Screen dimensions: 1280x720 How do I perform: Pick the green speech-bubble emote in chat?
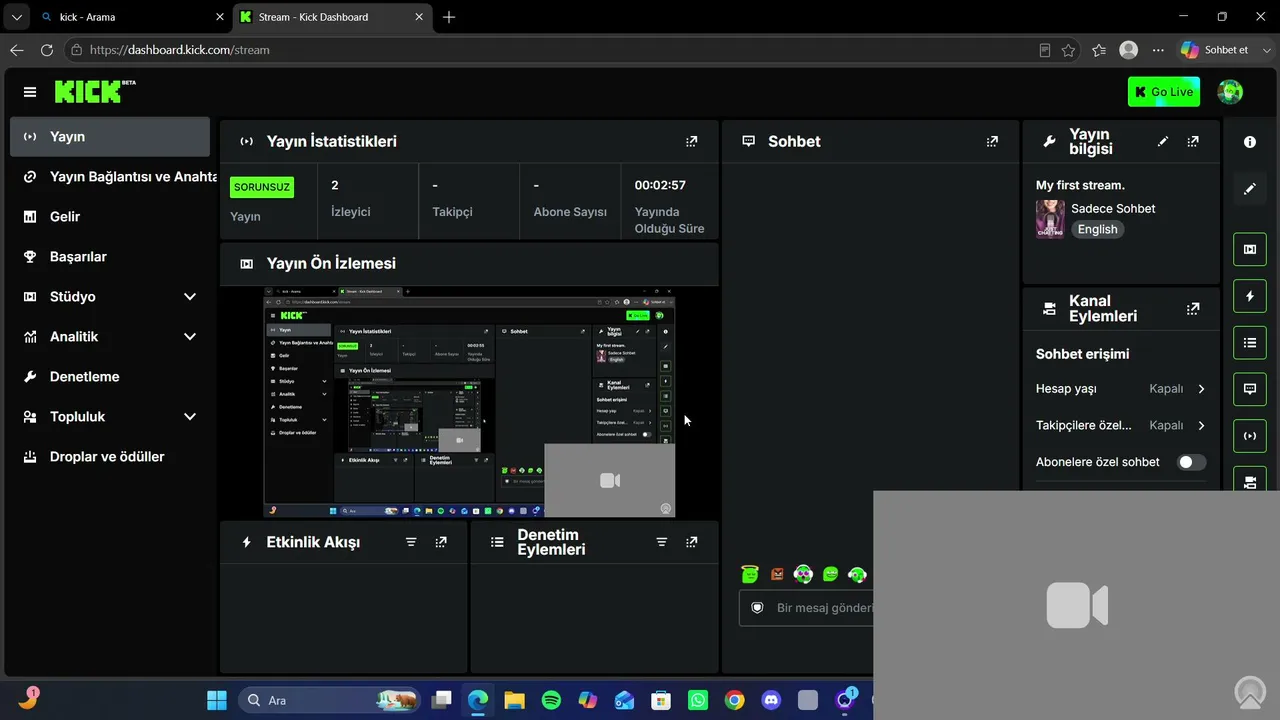830,574
